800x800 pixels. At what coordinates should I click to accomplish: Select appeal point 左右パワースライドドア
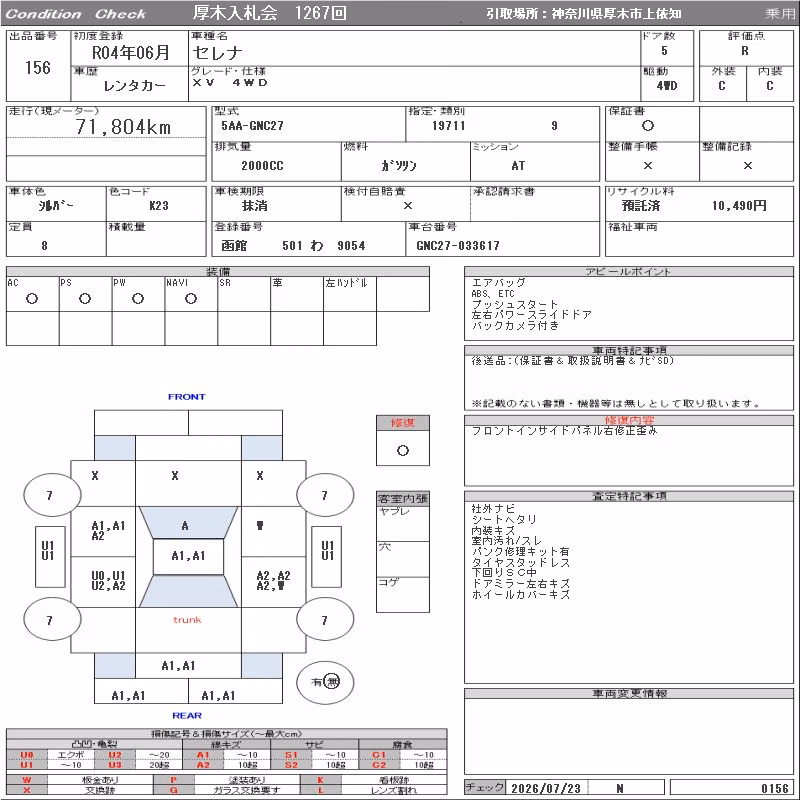[532, 315]
